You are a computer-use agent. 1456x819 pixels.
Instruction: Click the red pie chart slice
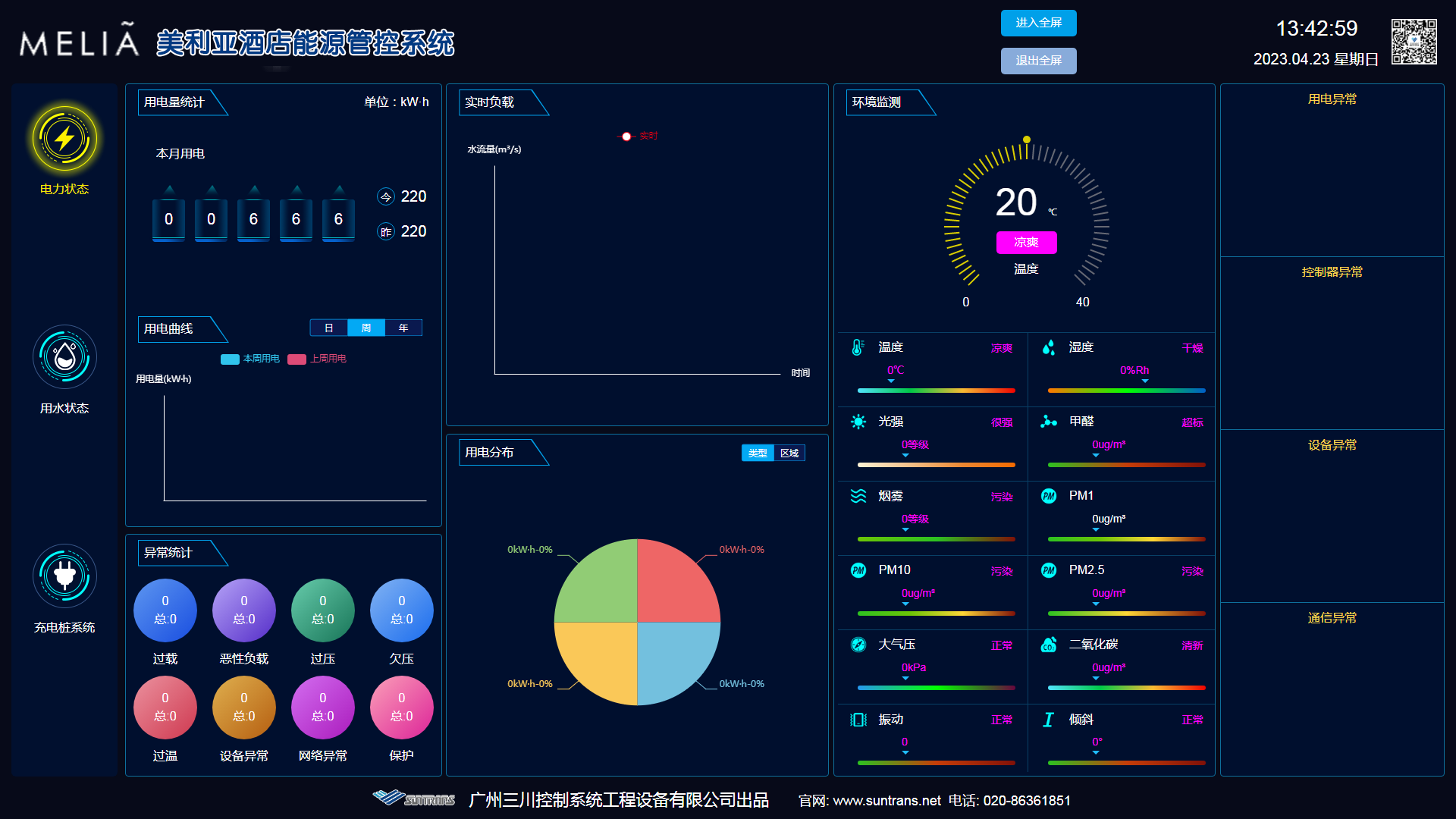pyautogui.click(x=671, y=588)
